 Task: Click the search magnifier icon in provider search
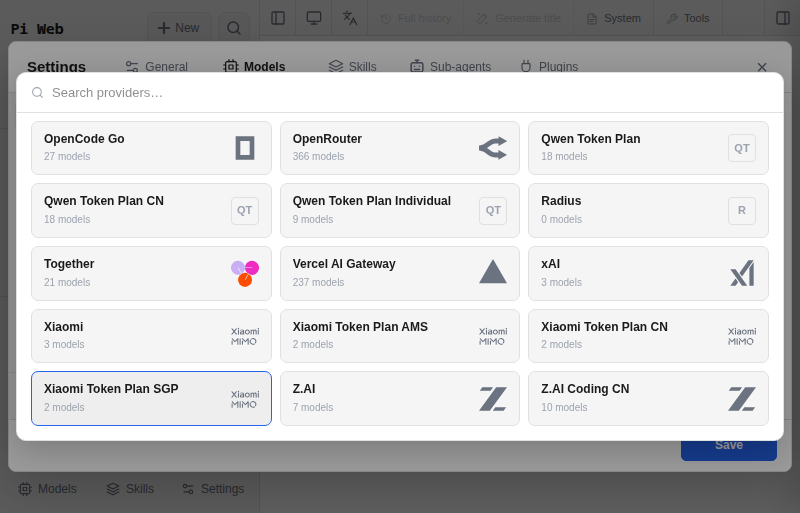pyautogui.click(x=37, y=92)
